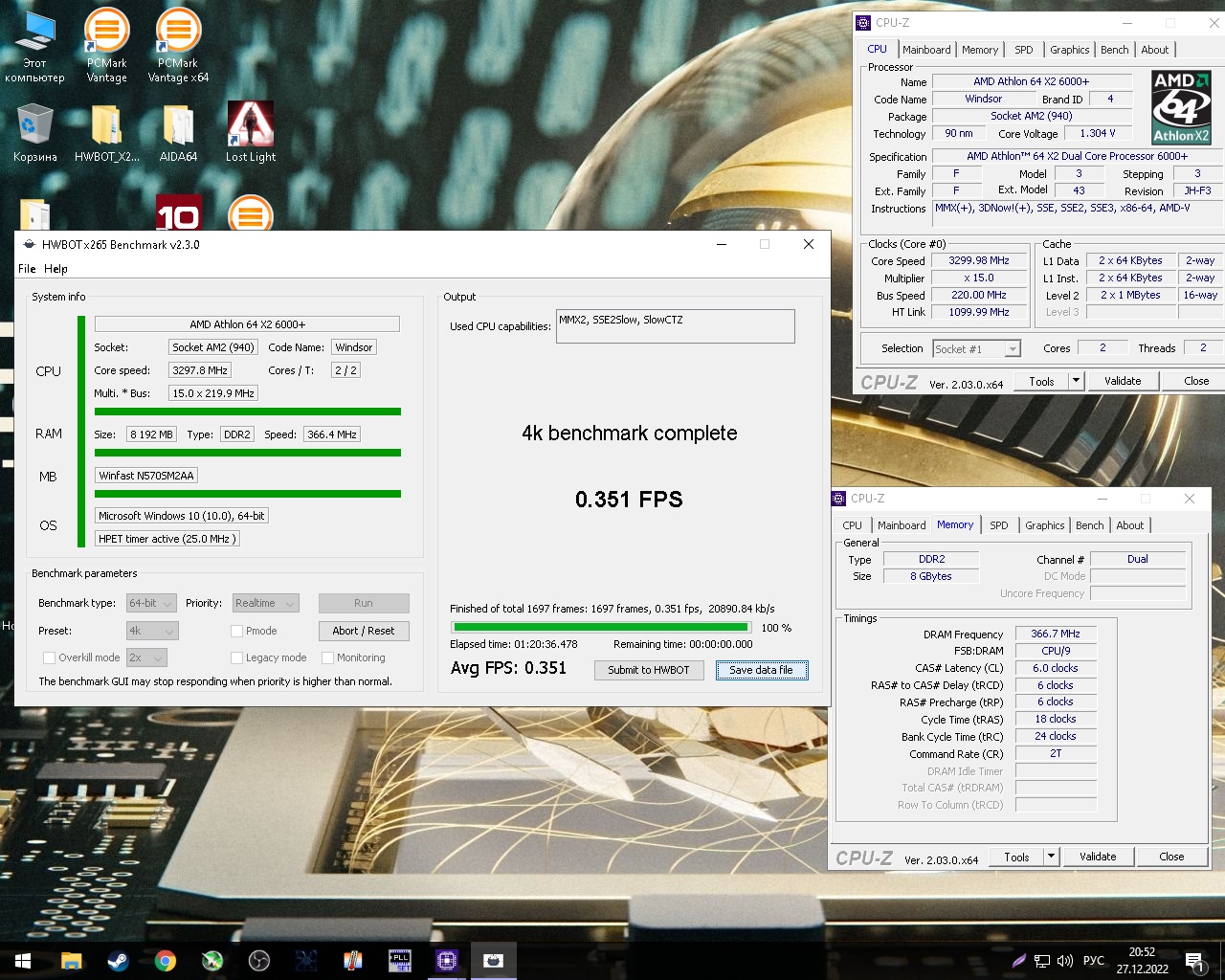Click the Core Speed 3299.98 MHz value in CPU-Z
This screenshot has width=1225, height=980.
979,260
